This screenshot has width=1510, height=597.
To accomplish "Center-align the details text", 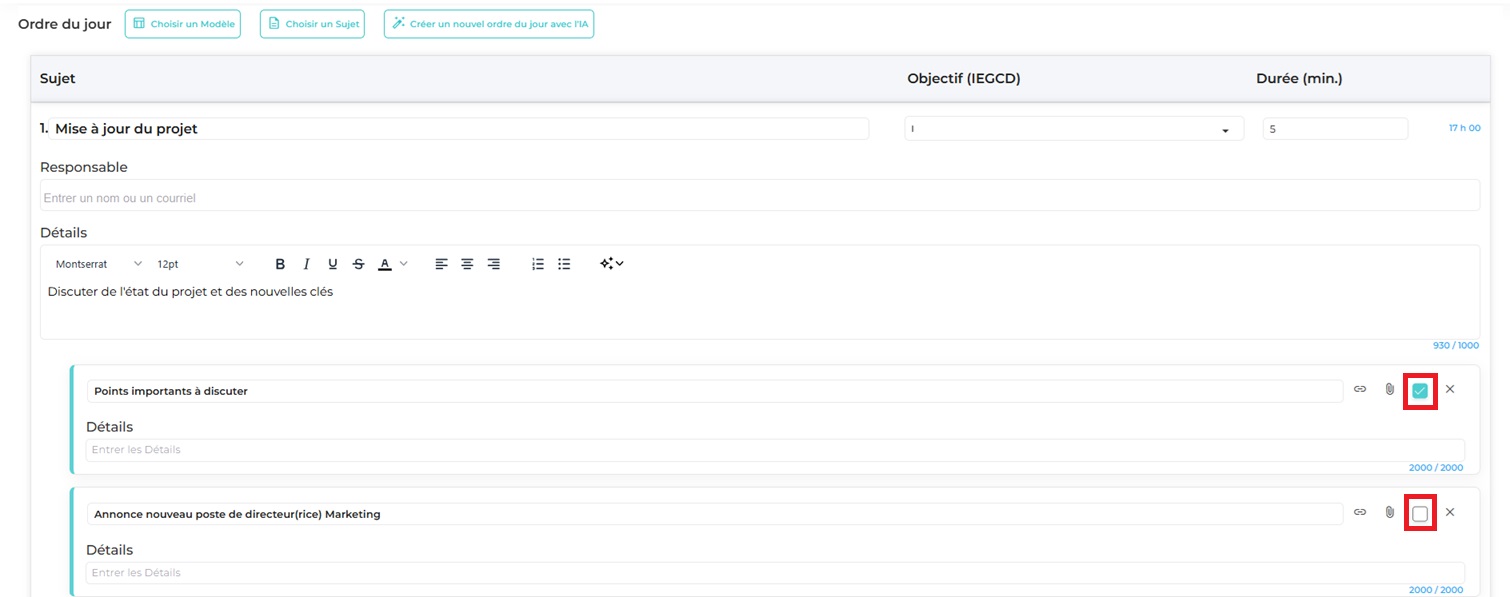I will [x=467, y=264].
